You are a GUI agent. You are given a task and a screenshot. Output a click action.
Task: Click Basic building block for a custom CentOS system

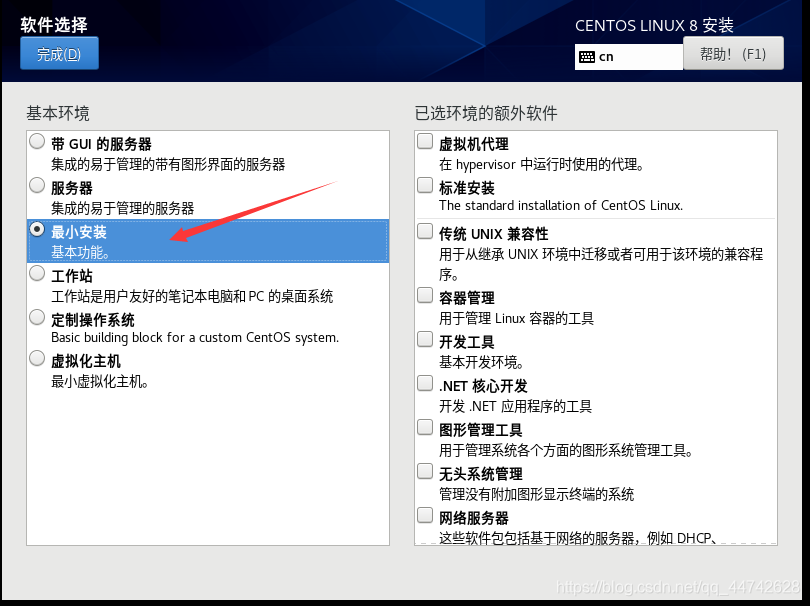195,337
